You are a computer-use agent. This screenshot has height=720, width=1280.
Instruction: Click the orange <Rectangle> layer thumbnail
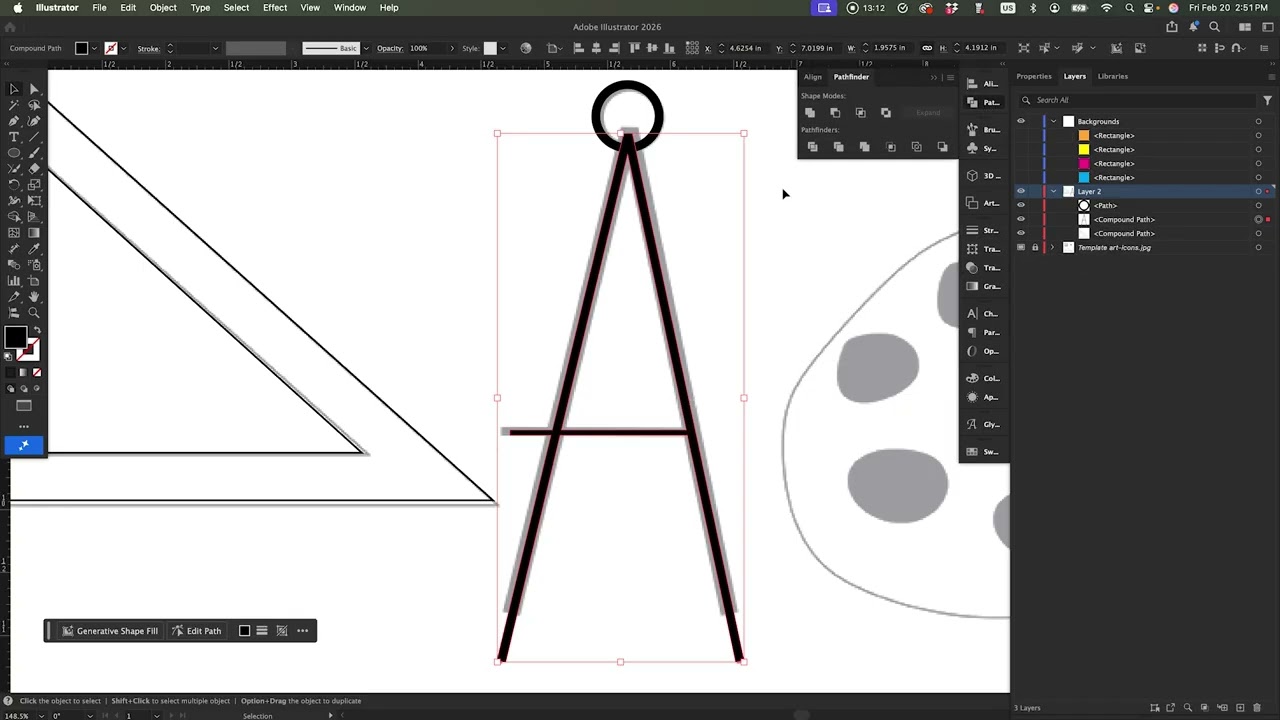[1084, 135]
